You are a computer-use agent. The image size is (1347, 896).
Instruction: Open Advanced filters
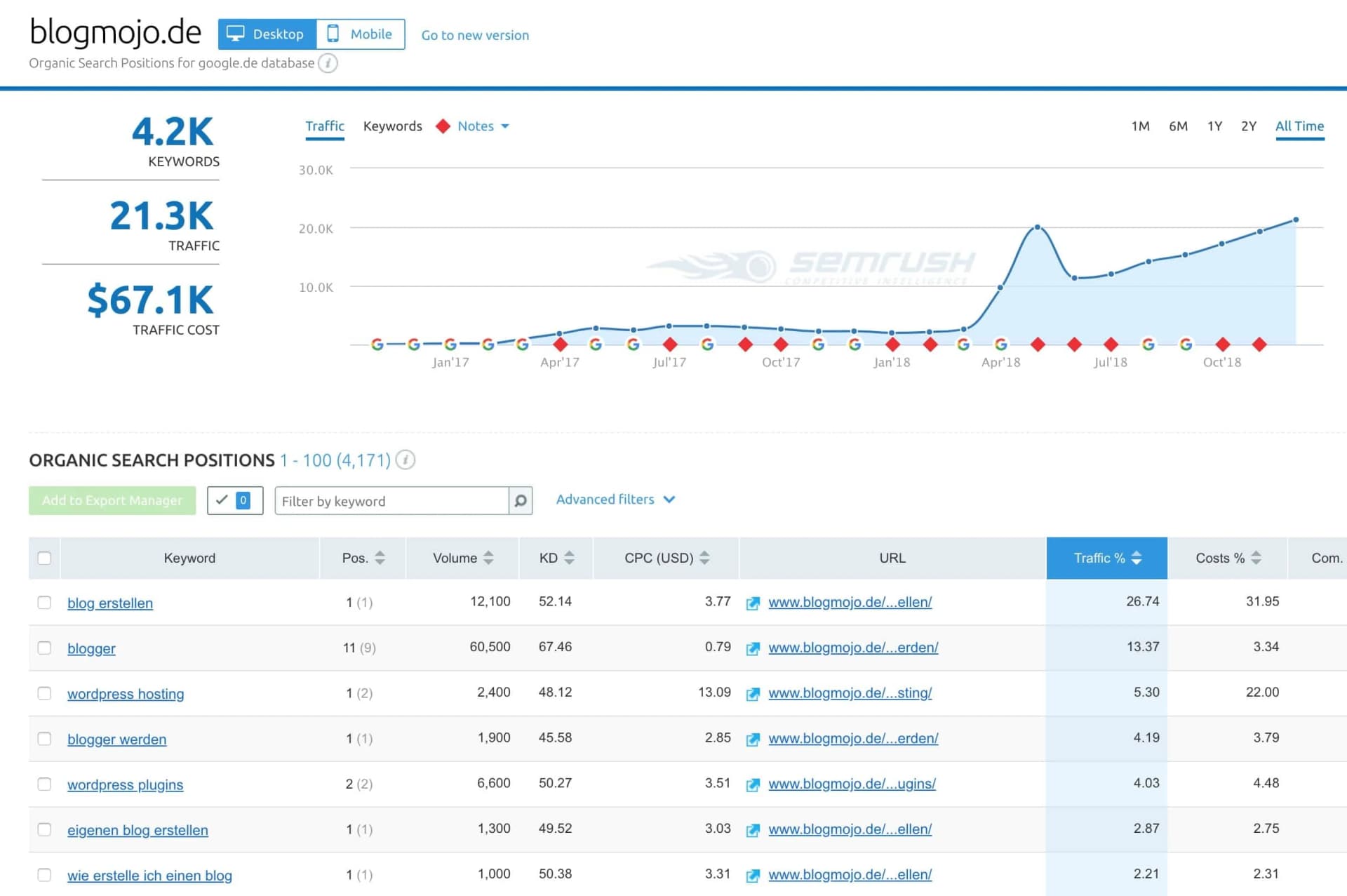tap(615, 500)
